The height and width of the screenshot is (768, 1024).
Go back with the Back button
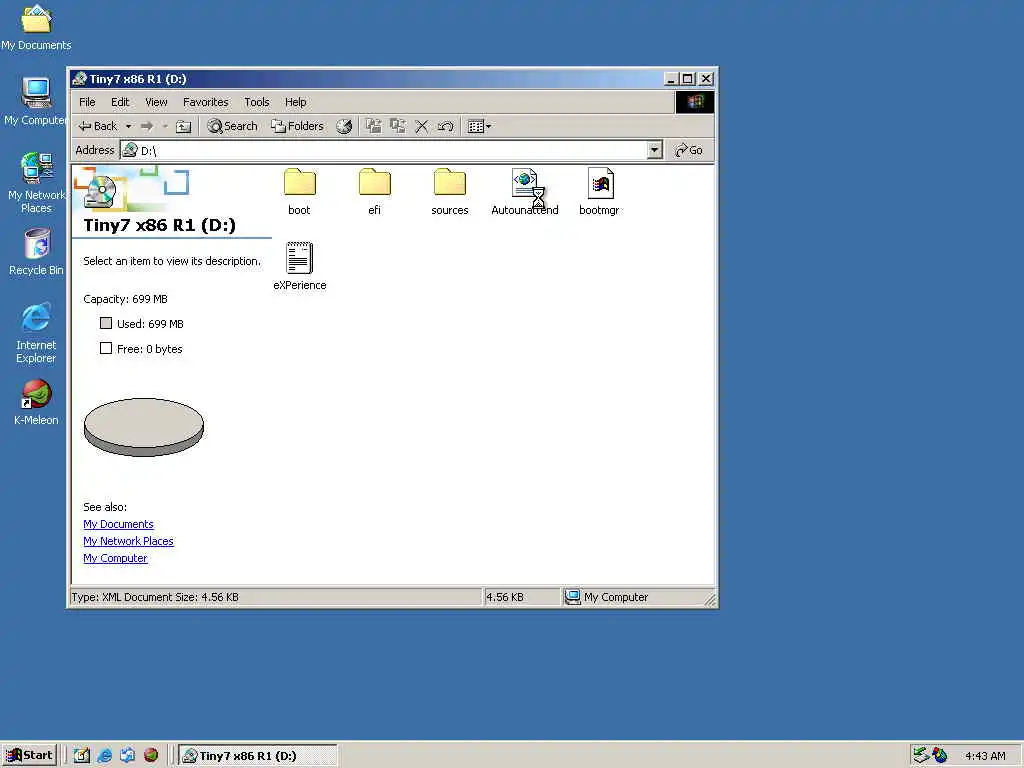click(x=98, y=126)
